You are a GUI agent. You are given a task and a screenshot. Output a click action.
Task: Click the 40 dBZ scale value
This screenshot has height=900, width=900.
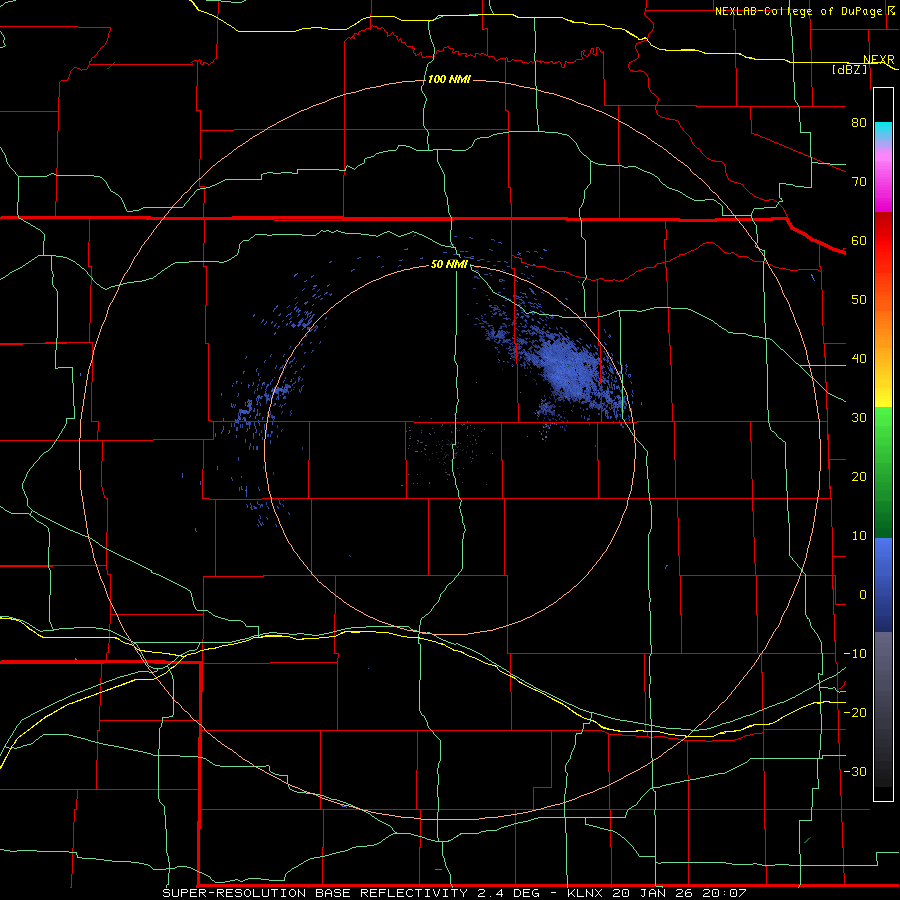(x=859, y=359)
